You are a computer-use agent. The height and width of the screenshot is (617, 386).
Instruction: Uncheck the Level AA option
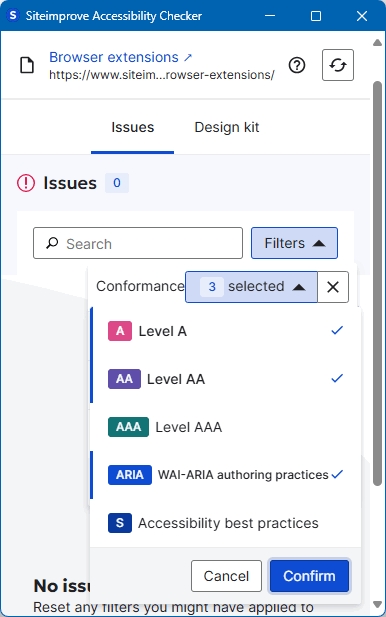pos(225,379)
